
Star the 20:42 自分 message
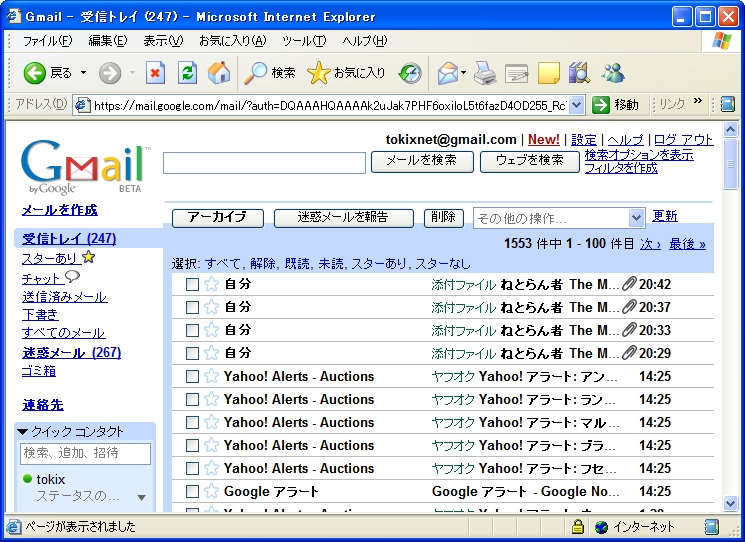tap(211, 284)
